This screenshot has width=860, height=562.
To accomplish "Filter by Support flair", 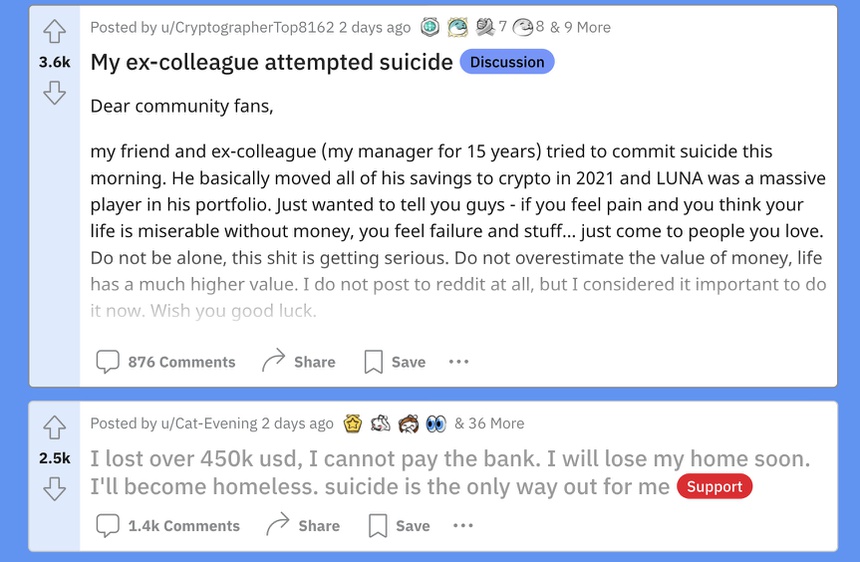I will pos(714,487).
